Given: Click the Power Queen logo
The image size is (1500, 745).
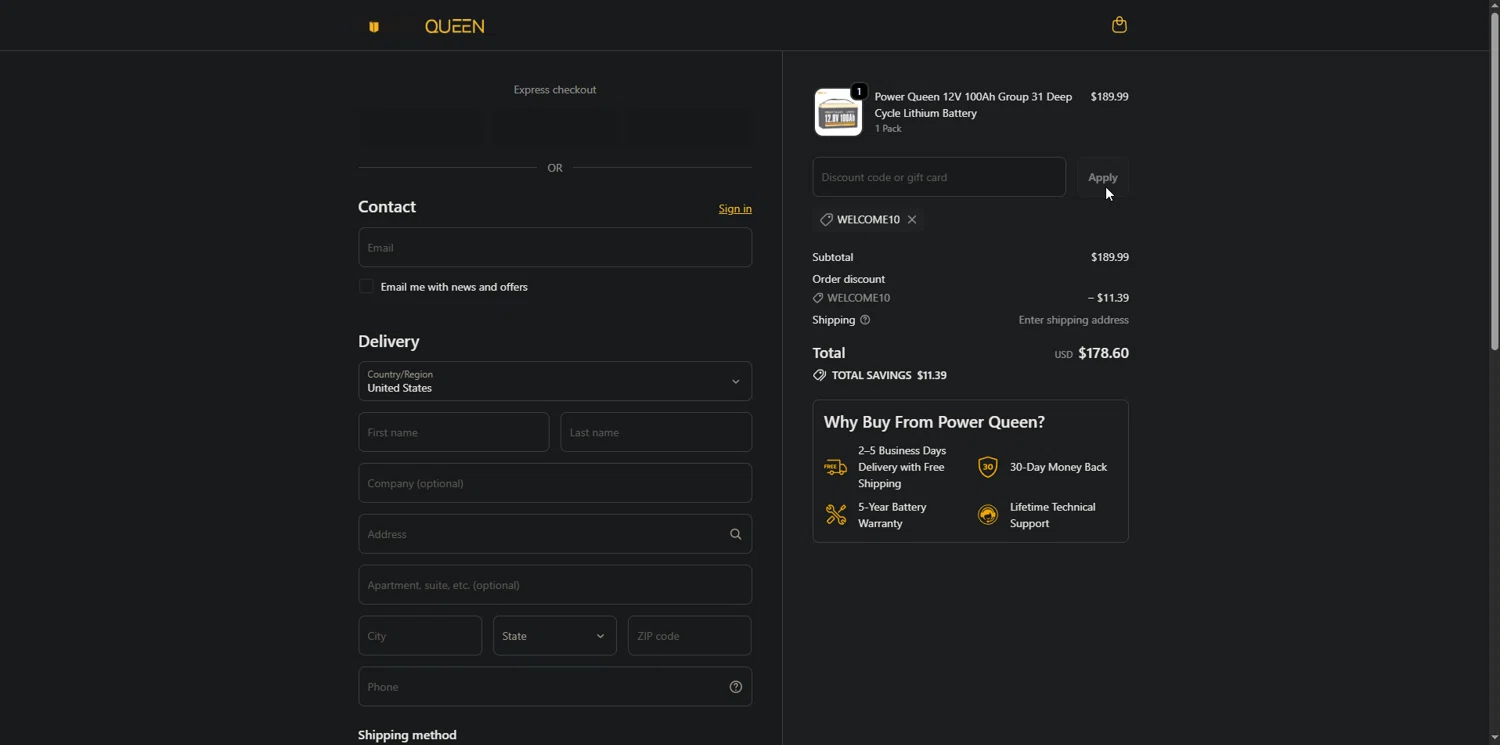Looking at the screenshot, I should pos(427,26).
